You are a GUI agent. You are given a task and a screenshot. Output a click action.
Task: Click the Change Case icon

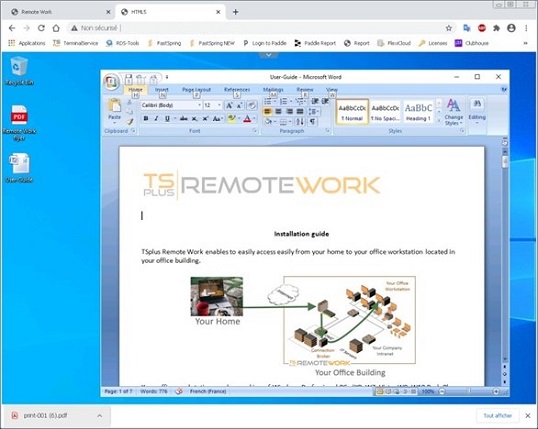[x=217, y=119]
